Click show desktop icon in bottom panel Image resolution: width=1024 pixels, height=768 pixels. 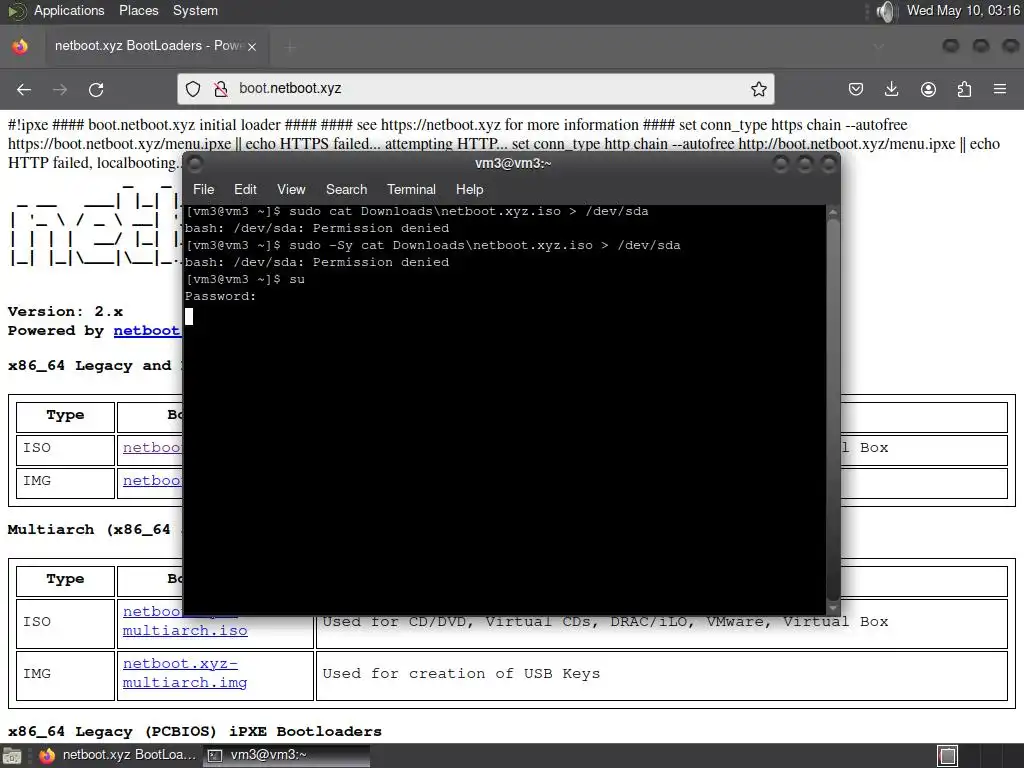coord(12,756)
